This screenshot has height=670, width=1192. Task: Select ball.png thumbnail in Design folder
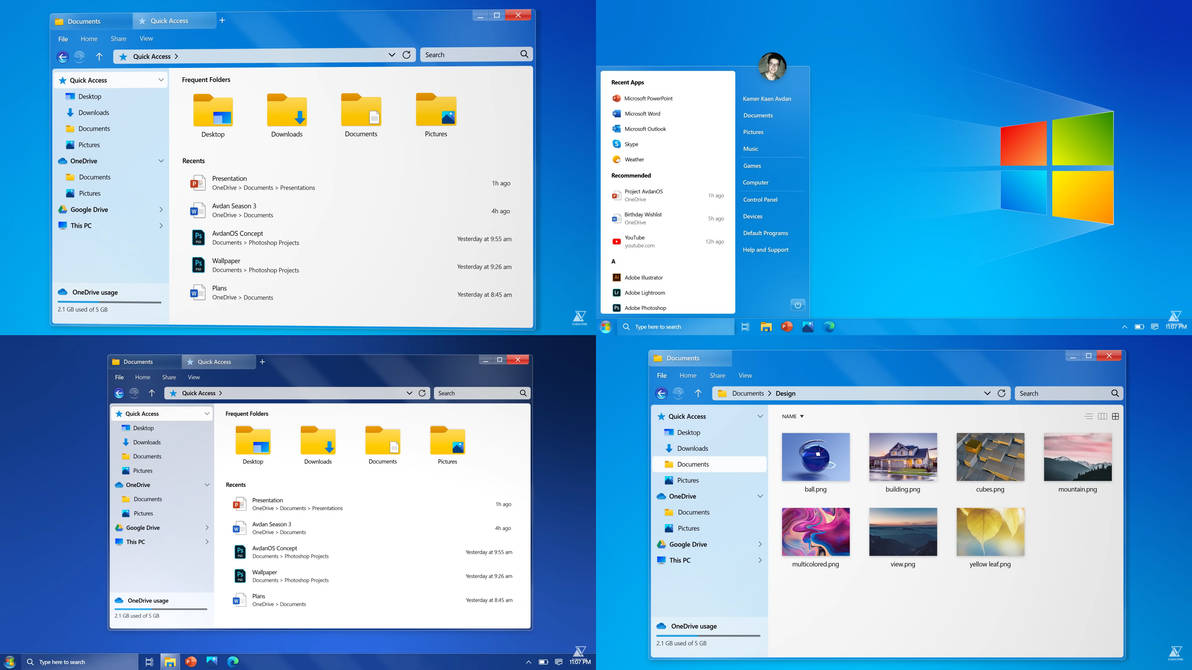tap(816, 457)
